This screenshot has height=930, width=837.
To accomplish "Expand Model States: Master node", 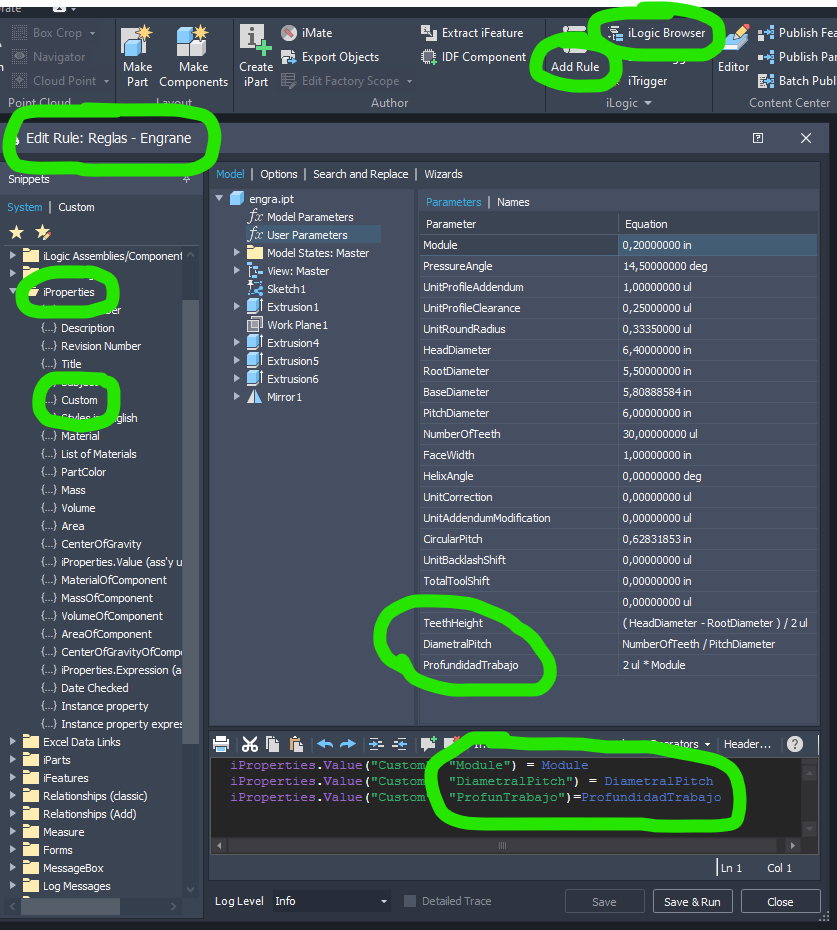I will (x=237, y=253).
